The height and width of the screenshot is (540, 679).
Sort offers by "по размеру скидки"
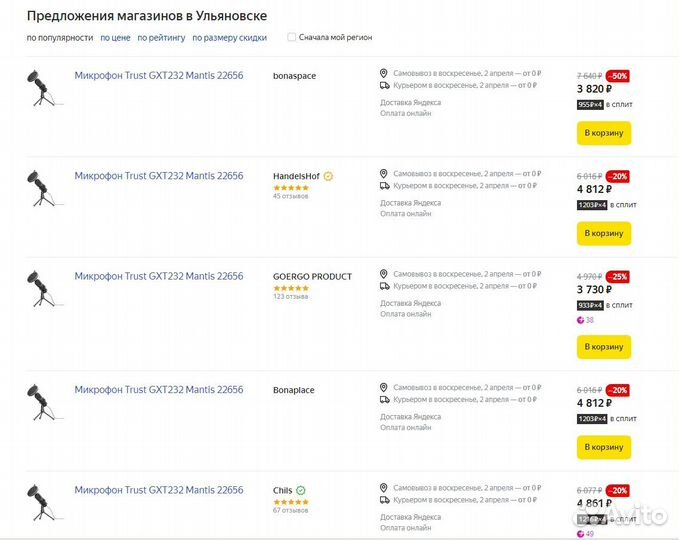click(229, 38)
